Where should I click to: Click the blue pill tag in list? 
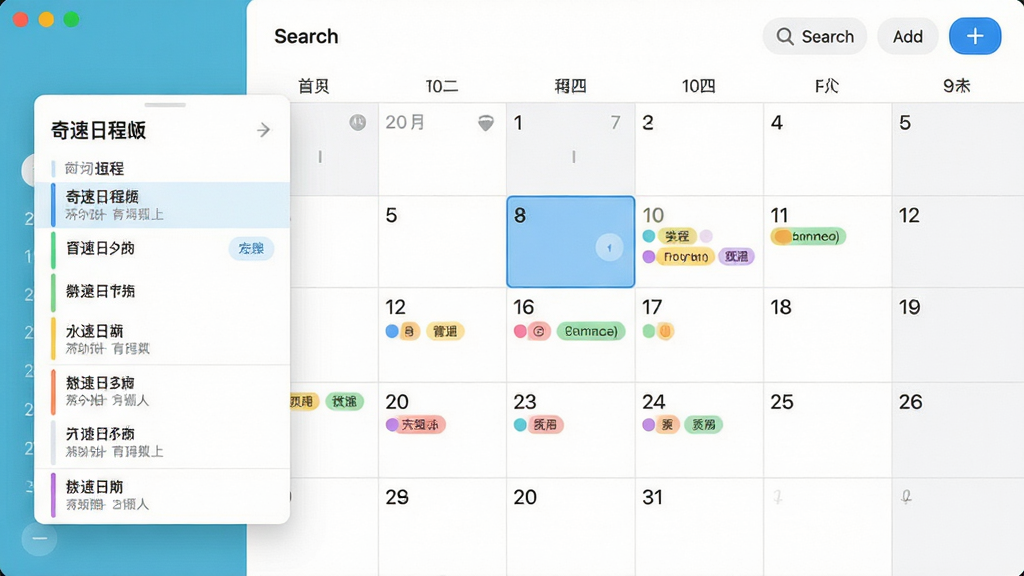(x=251, y=248)
